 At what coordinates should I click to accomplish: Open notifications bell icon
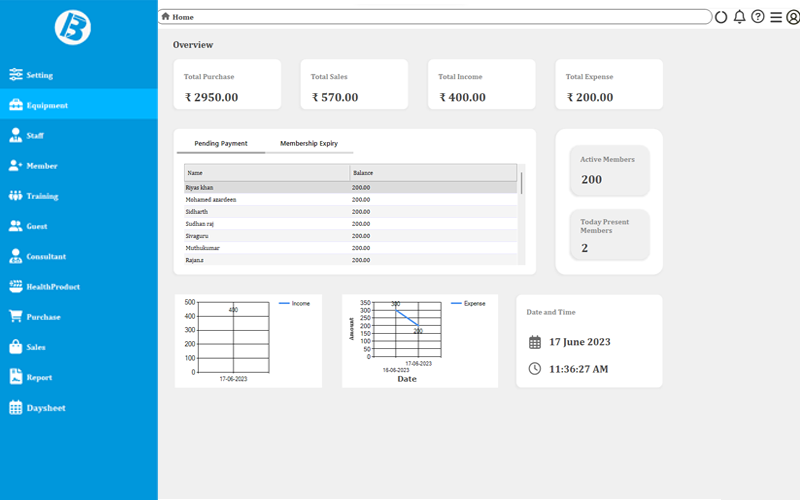pos(739,17)
